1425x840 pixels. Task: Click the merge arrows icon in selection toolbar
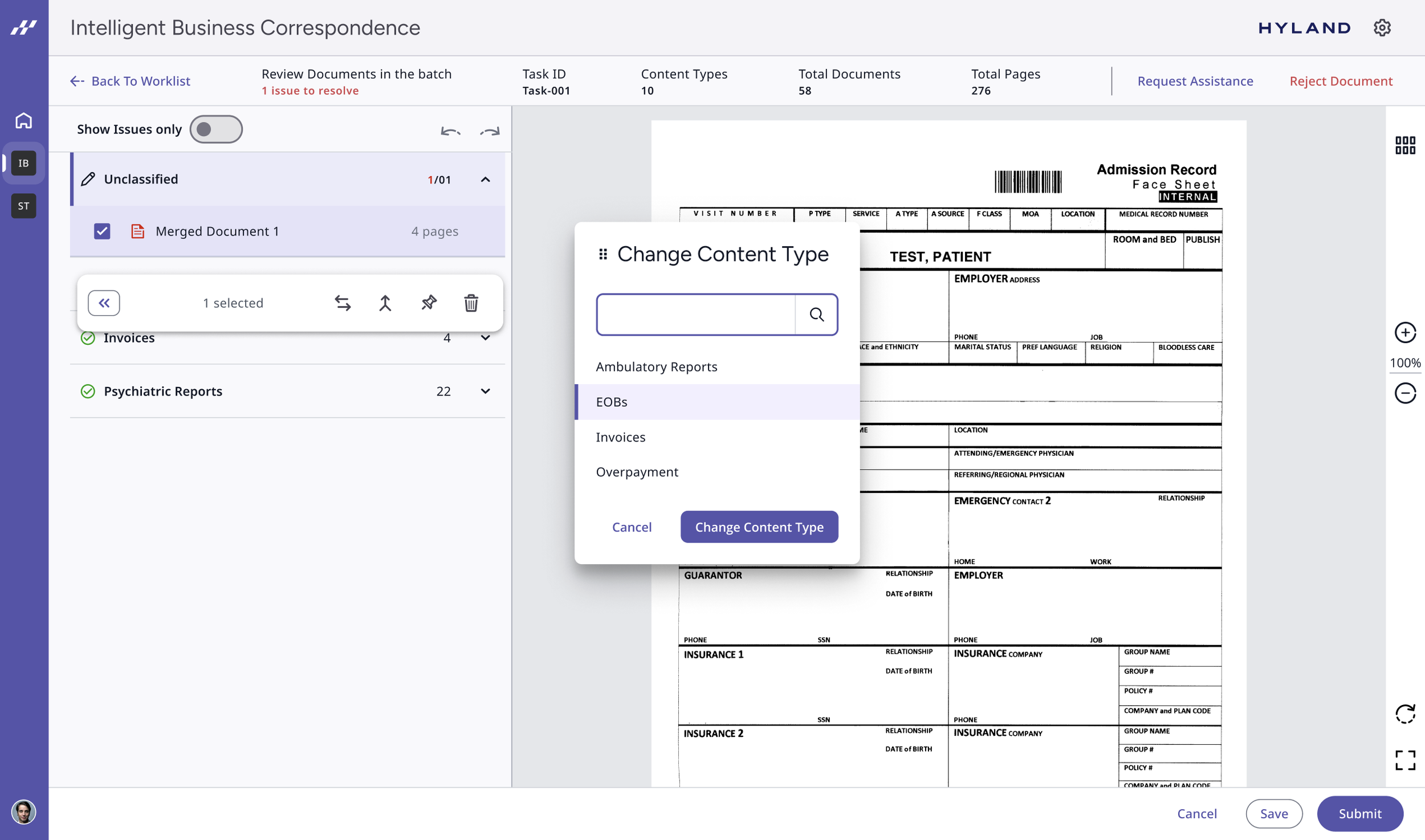point(385,303)
